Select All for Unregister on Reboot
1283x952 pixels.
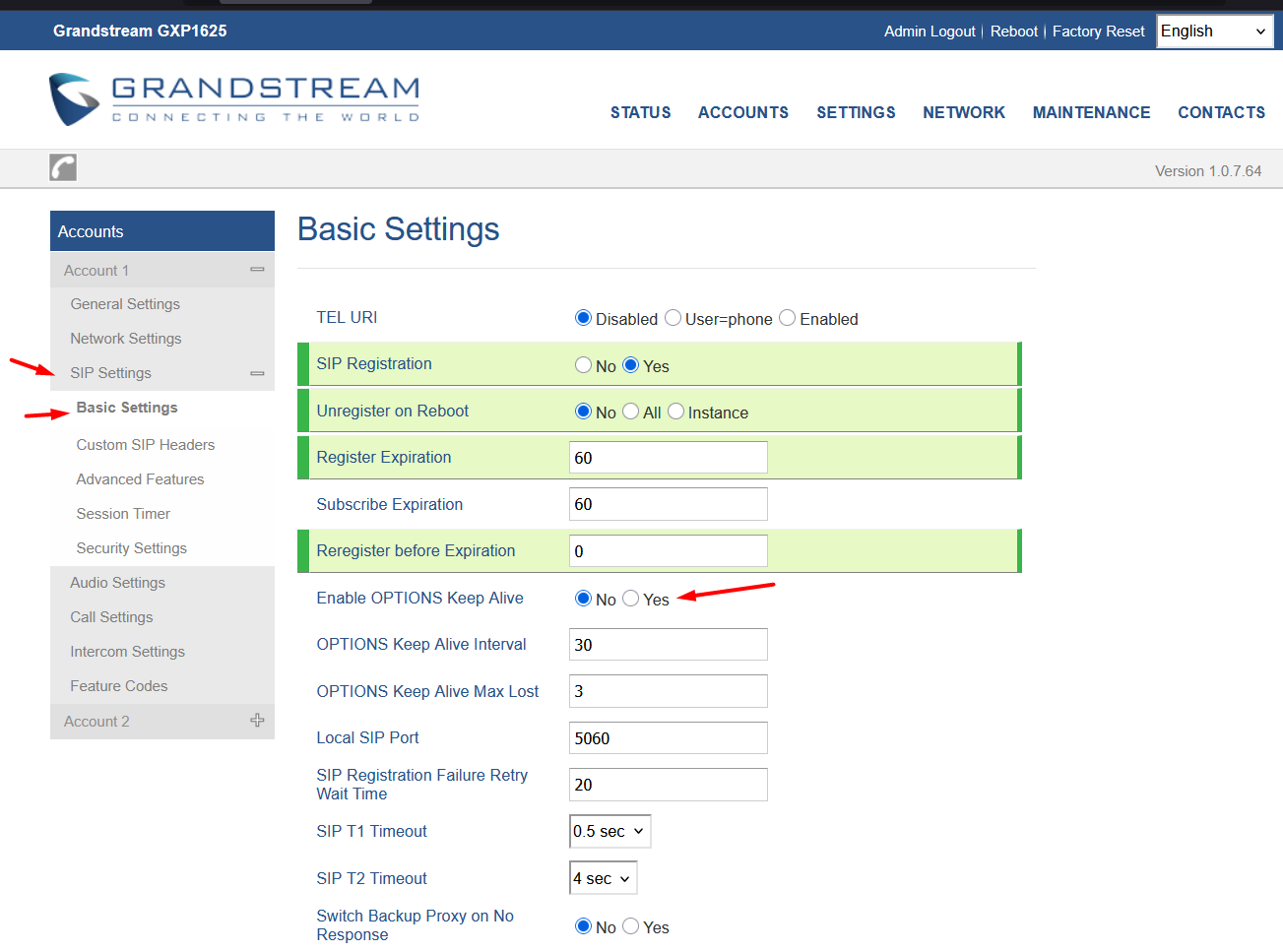point(631,412)
